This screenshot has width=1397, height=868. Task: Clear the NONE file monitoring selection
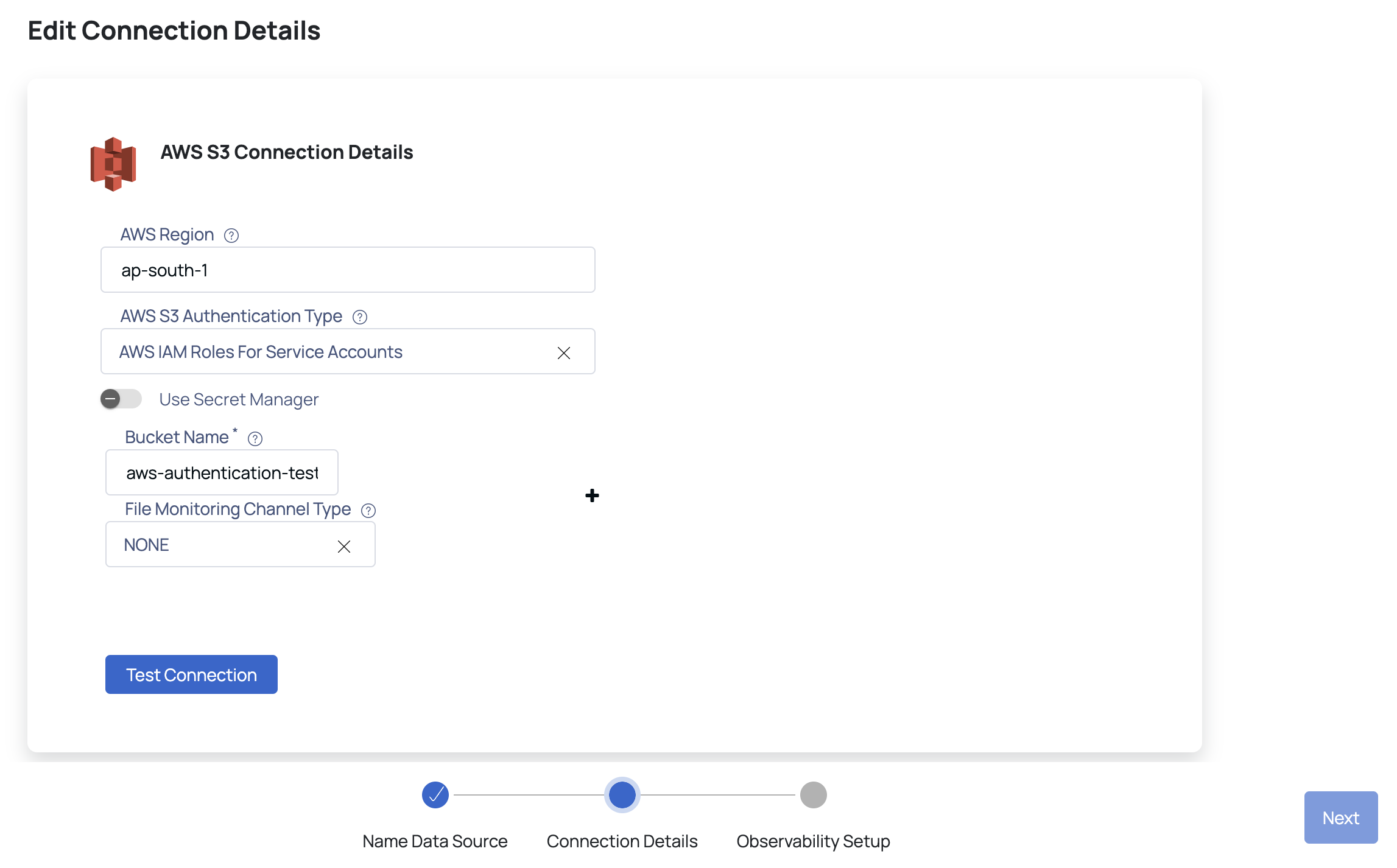tap(344, 546)
